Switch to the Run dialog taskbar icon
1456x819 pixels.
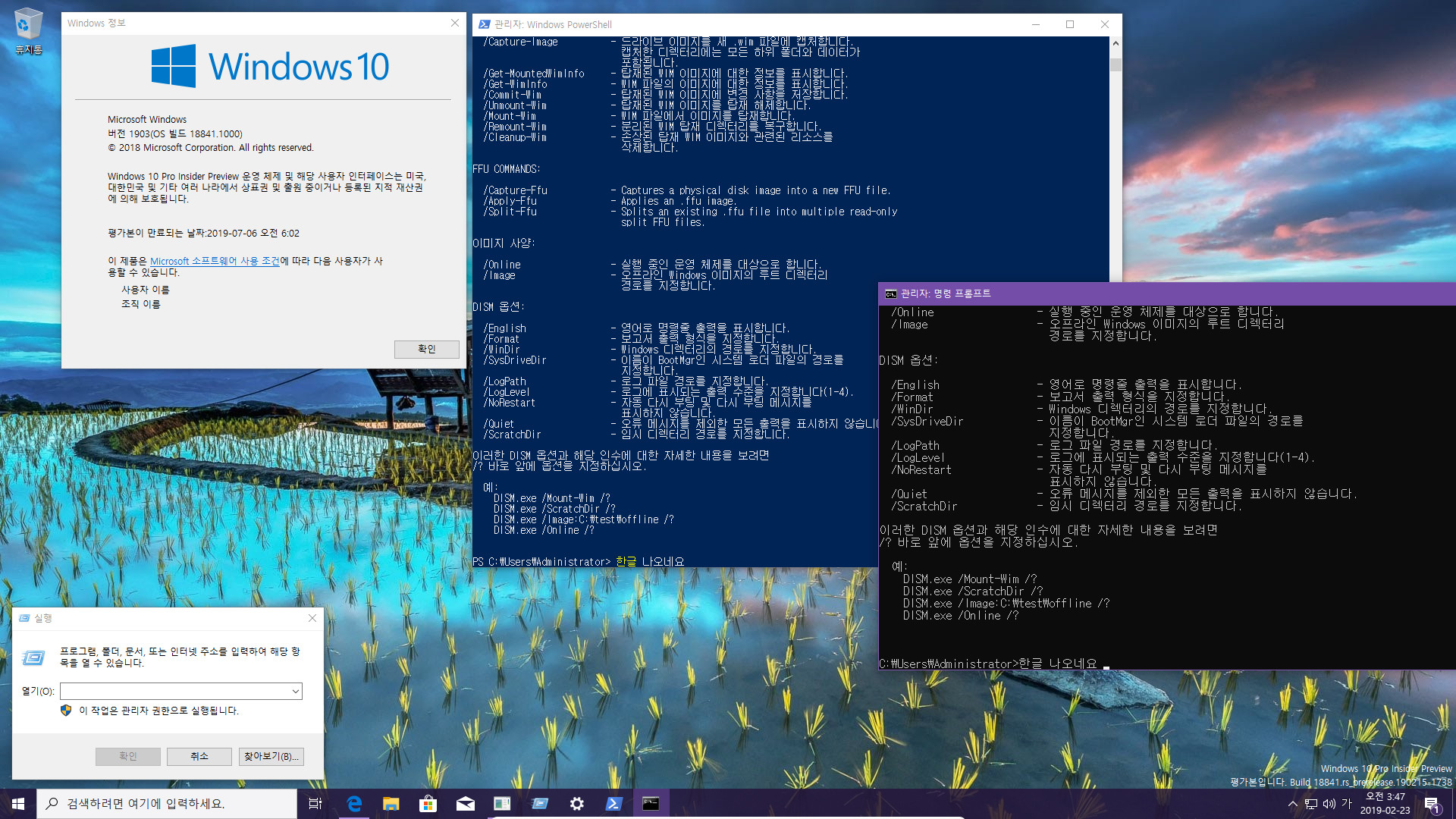(539, 804)
